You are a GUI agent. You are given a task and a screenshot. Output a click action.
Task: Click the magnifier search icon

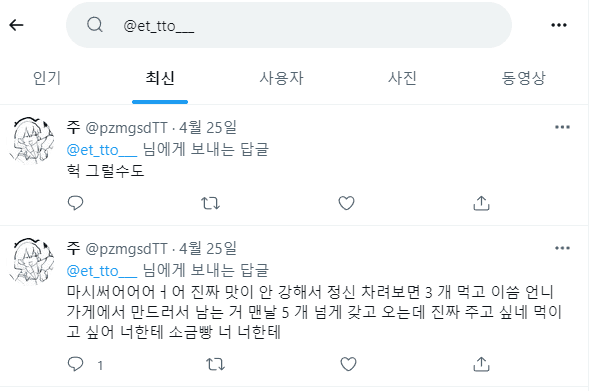(x=95, y=25)
